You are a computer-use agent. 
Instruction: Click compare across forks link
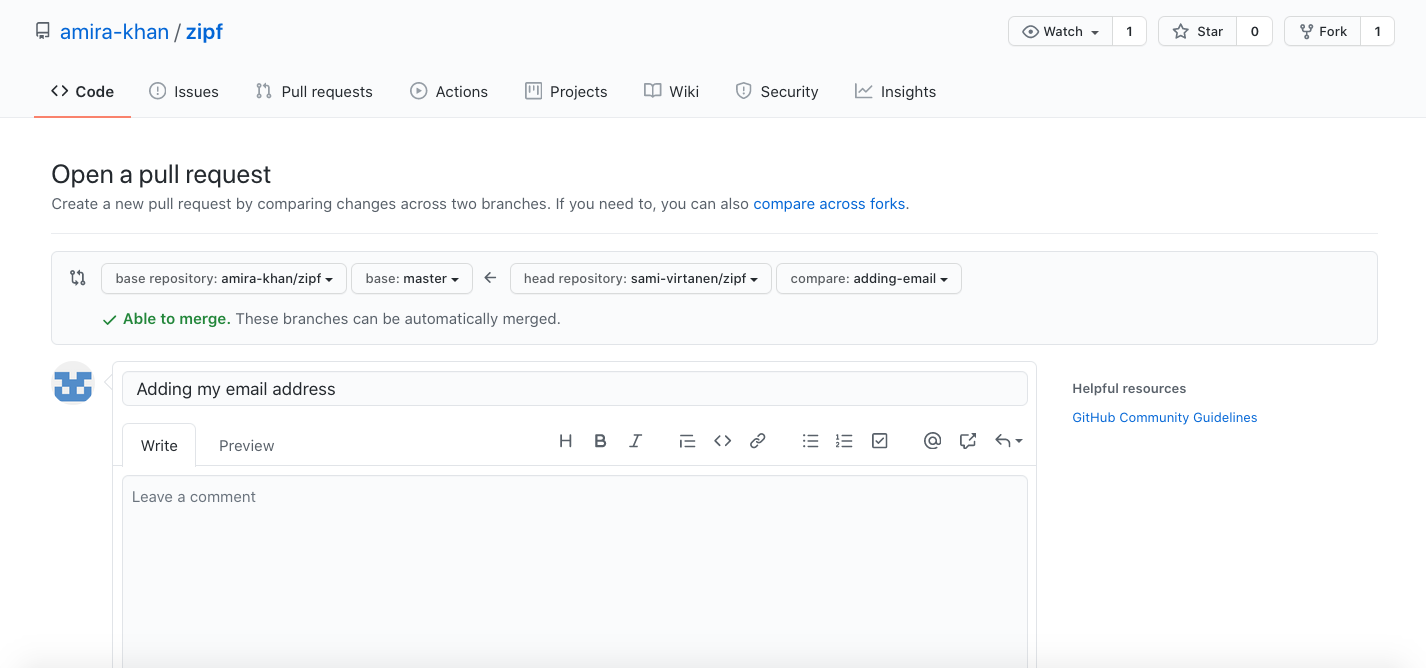click(x=829, y=203)
